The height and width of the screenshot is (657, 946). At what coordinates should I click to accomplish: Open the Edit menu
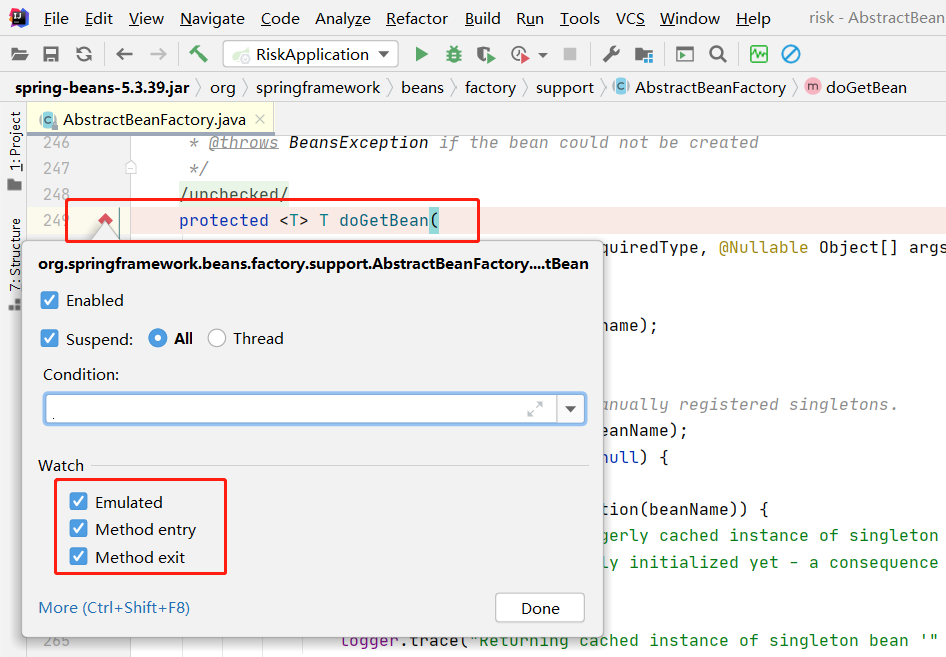(x=98, y=19)
